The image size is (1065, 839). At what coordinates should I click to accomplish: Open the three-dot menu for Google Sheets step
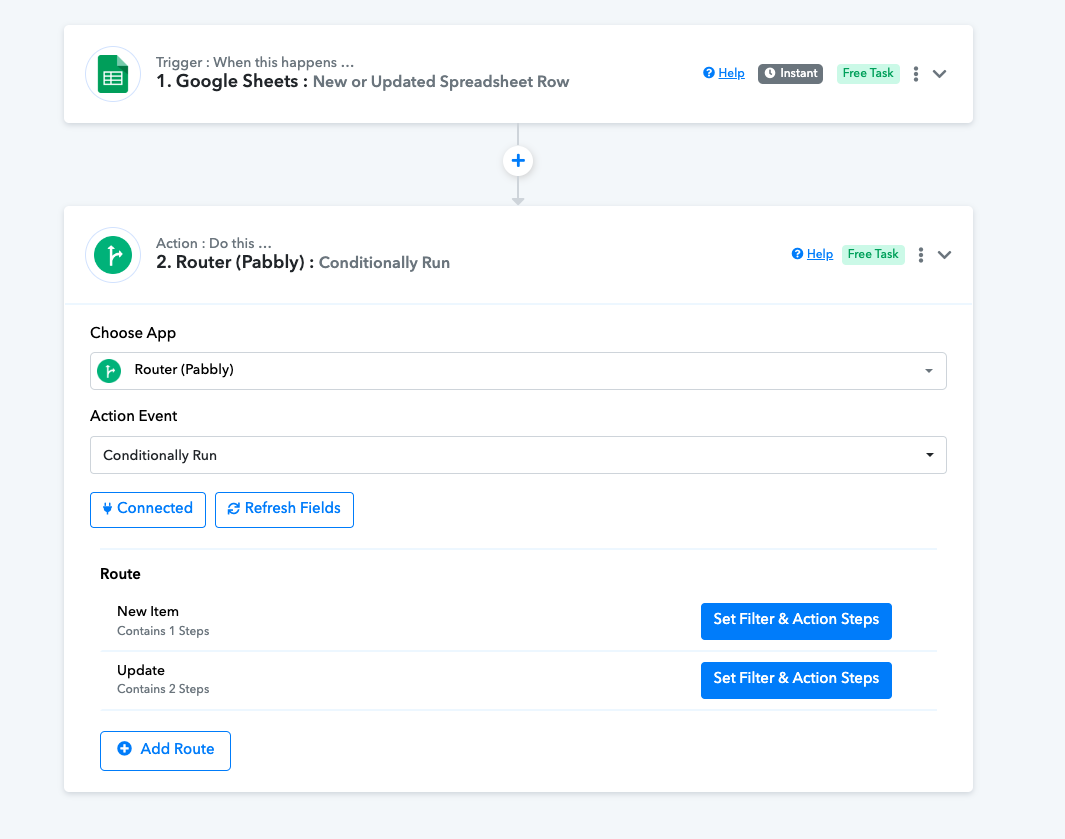(916, 73)
